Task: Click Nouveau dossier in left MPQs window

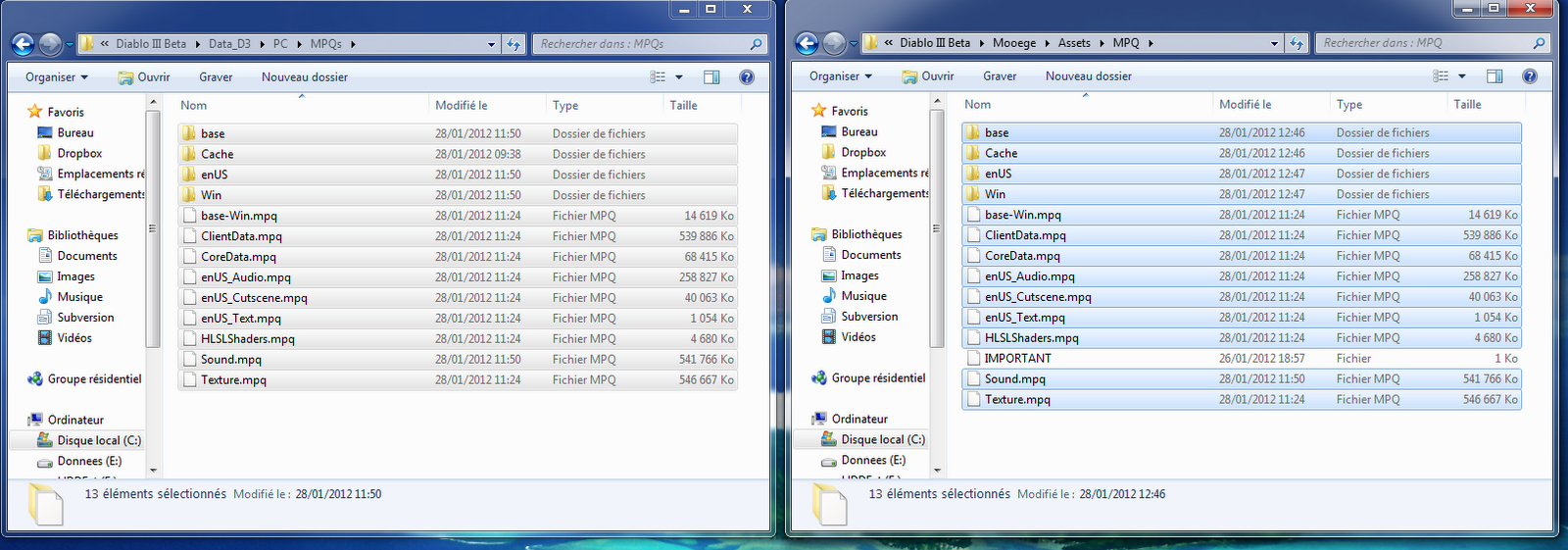Action: 304,77
